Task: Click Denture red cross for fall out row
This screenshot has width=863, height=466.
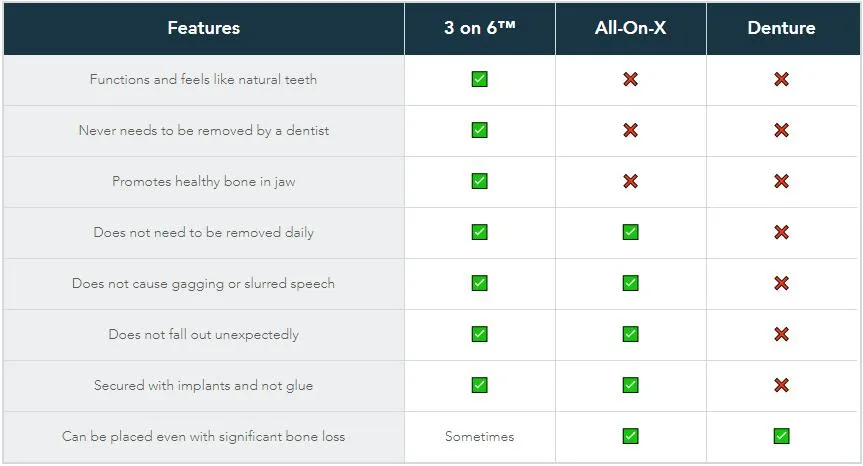Action: 781,334
